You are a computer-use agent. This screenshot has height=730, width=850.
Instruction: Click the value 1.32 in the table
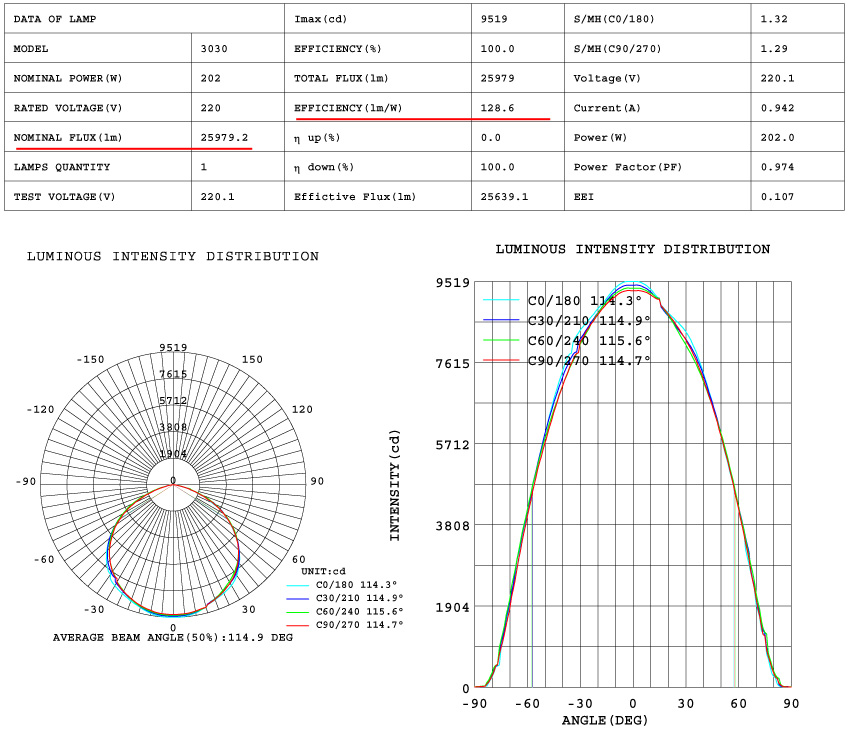pyautogui.click(x=797, y=19)
